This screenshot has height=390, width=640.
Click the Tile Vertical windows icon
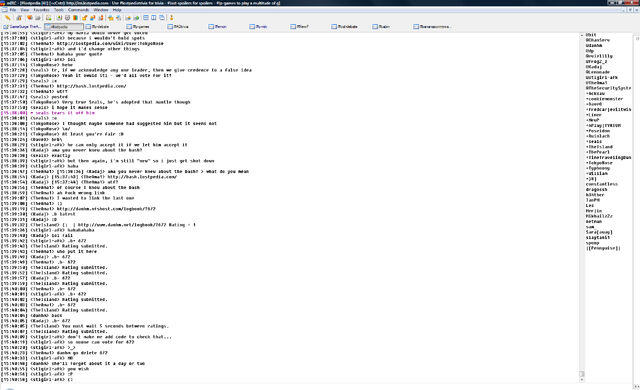pyautogui.click(x=153, y=18)
